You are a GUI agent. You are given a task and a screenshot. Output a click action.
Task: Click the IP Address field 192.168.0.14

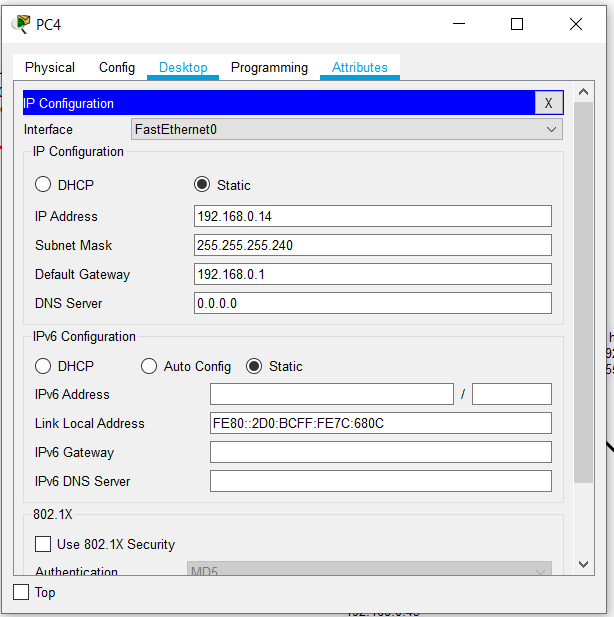(x=373, y=216)
